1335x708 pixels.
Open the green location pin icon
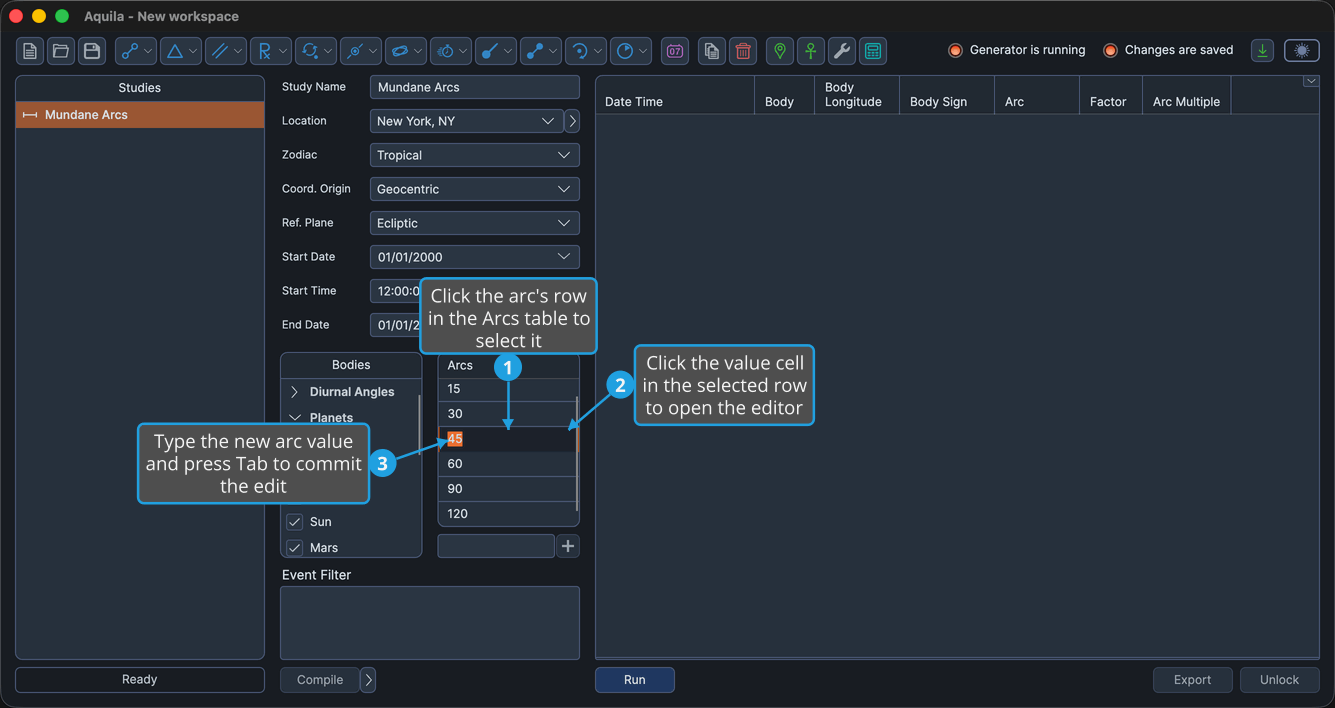click(780, 51)
